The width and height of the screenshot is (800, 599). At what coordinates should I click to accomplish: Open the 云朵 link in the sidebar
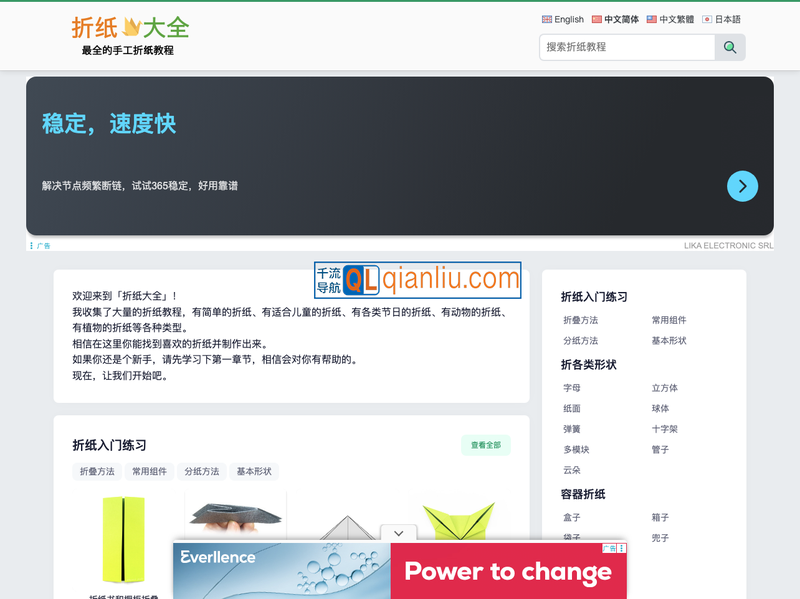(x=570, y=469)
